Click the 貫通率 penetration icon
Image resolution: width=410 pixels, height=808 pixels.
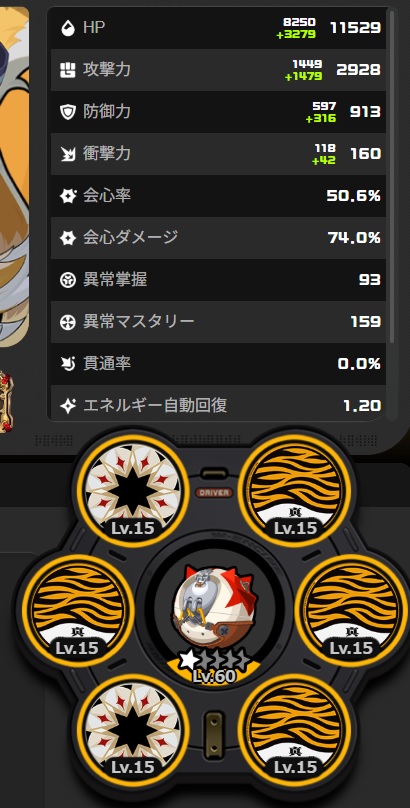[x=67, y=364]
